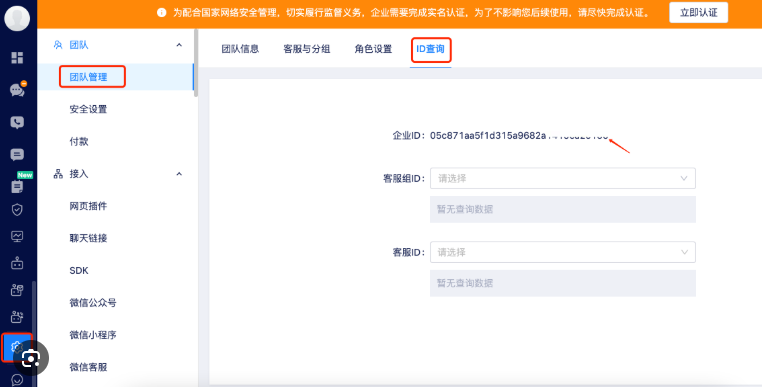The height and width of the screenshot is (387, 762).
Task: Switch to the 团队信息 tab
Action: click(240, 49)
